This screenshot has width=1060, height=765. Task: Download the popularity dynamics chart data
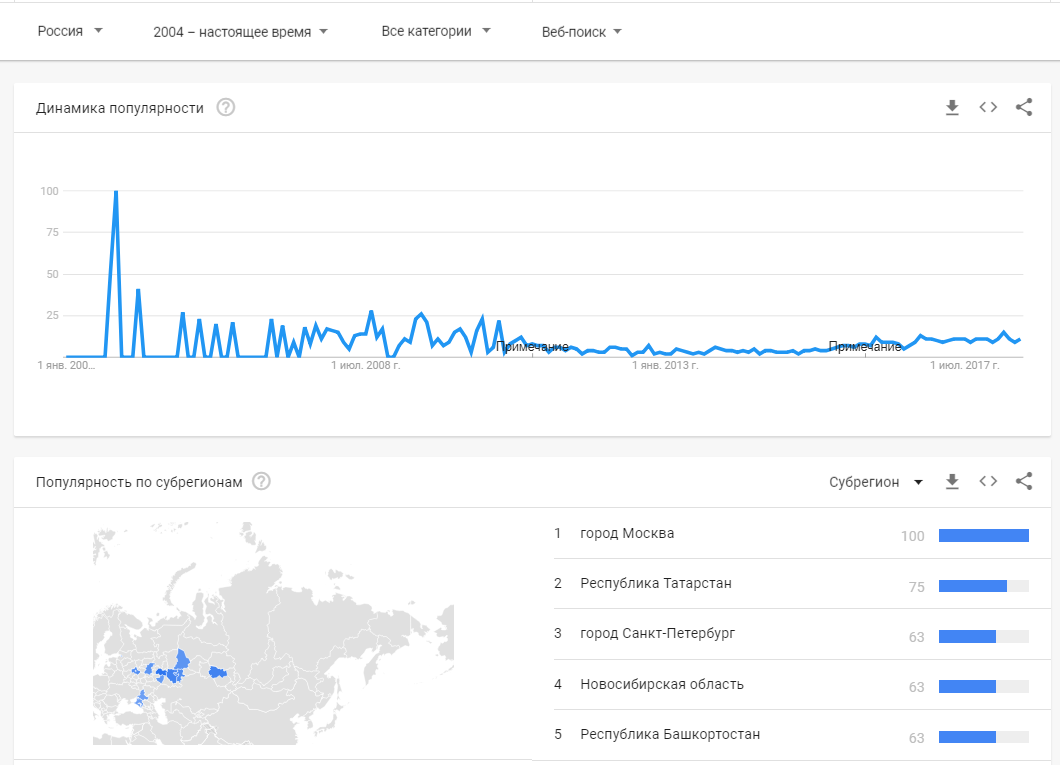[x=952, y=107]
